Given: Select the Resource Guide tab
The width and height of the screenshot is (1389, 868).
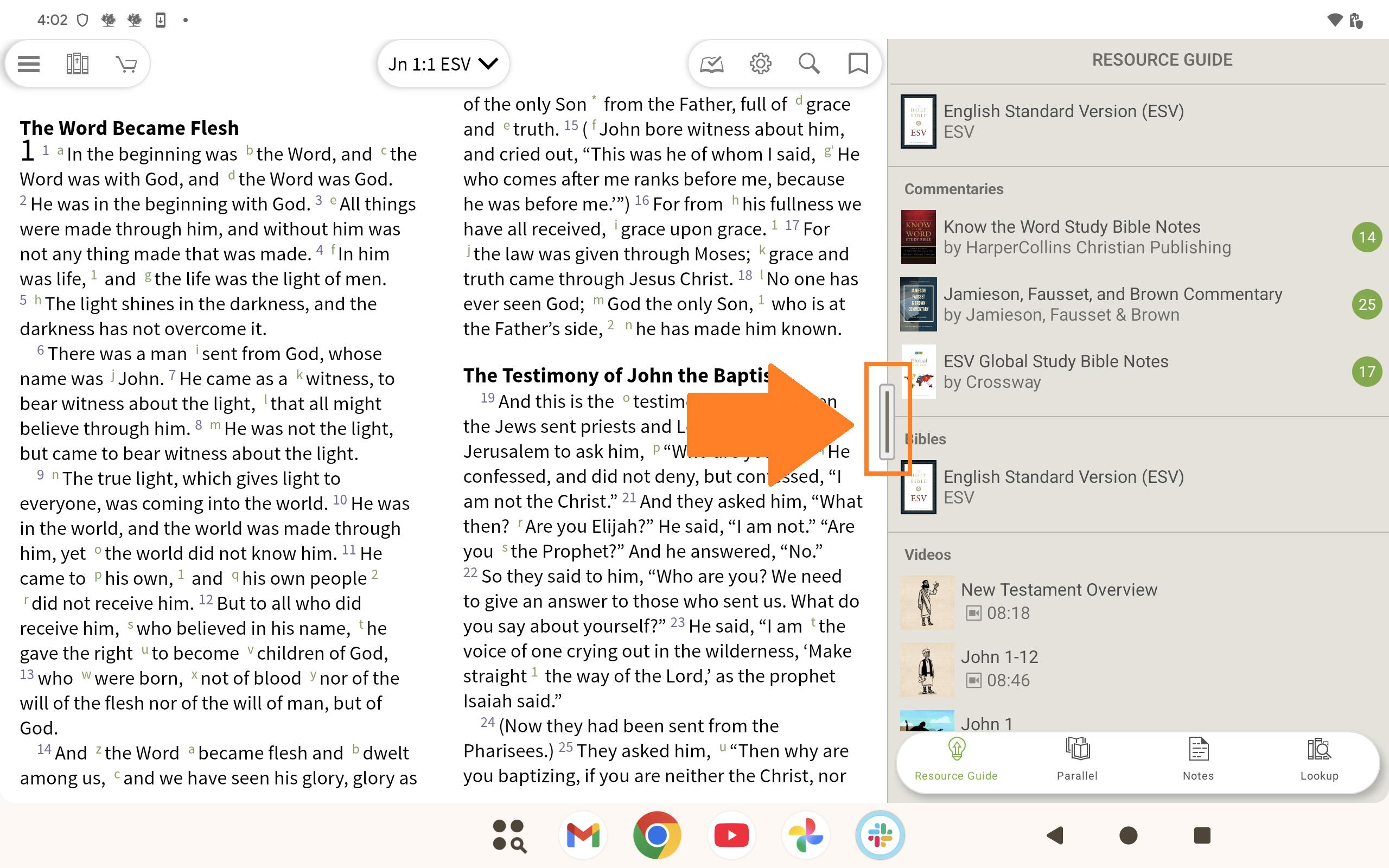Looking at the screenshot, I should tap(955, 759).
